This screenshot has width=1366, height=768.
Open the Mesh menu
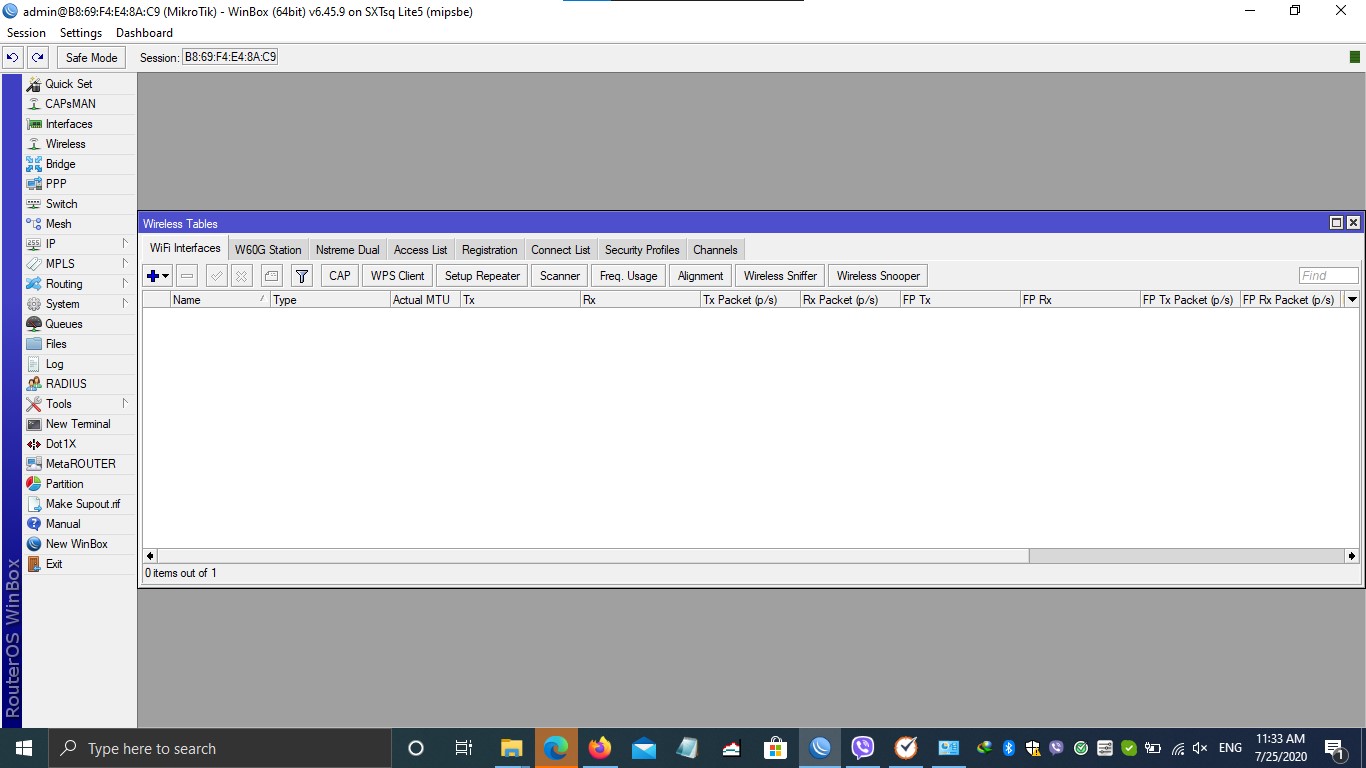[80, 224]
